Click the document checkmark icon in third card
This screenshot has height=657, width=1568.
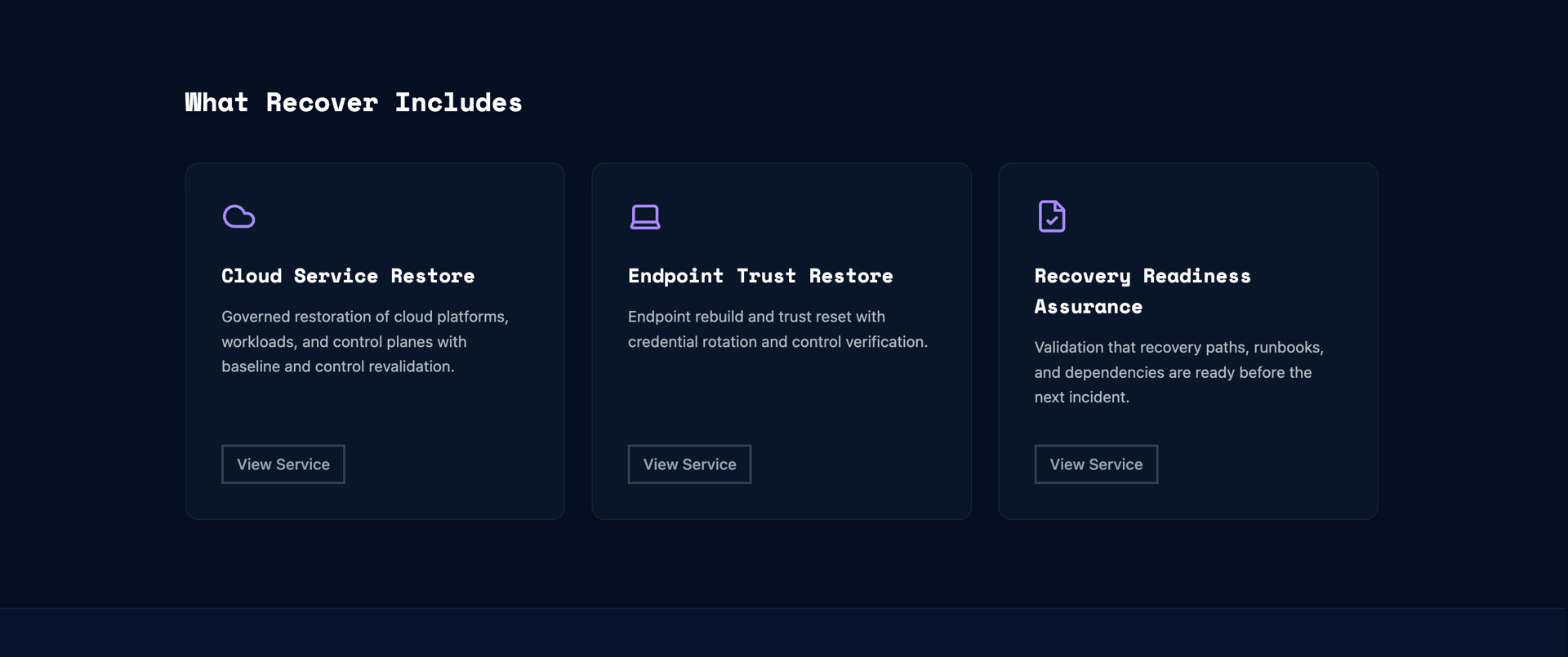tap(1051, 216)
